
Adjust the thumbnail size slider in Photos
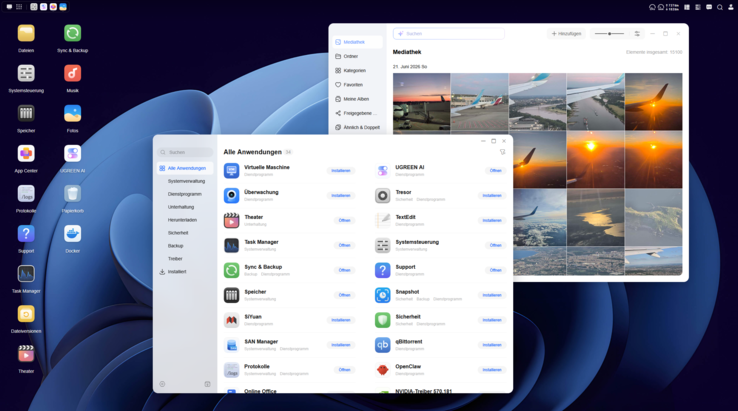pyautogui.click(x=610, y=33)
